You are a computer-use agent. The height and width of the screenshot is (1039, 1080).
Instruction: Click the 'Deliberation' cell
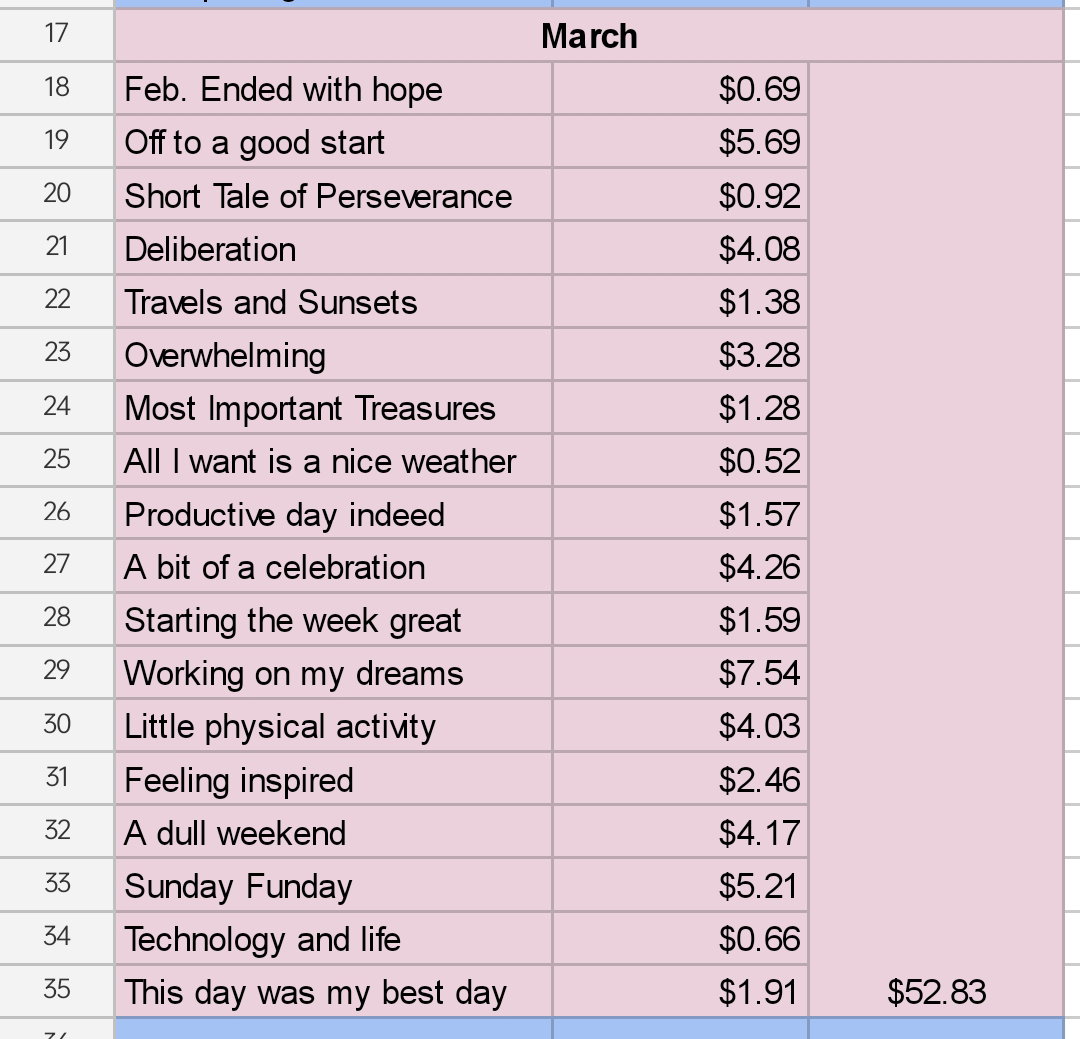click(x=333, y=248)
